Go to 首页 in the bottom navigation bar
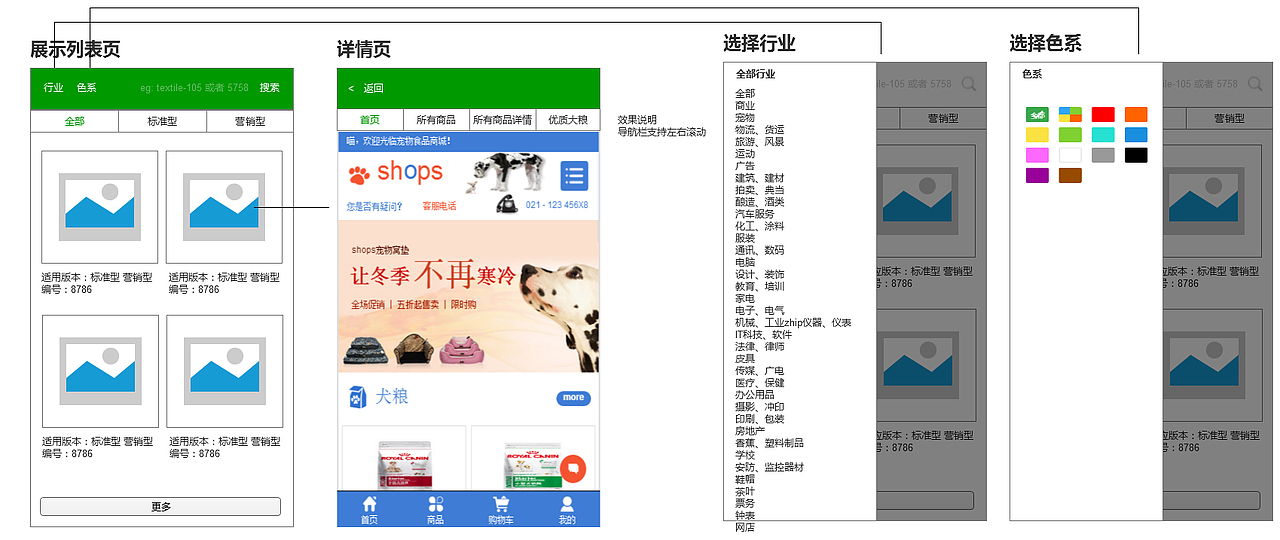The width and height of the screenshot is (1280, 540). pyautogui.click(x=369, y=510)
